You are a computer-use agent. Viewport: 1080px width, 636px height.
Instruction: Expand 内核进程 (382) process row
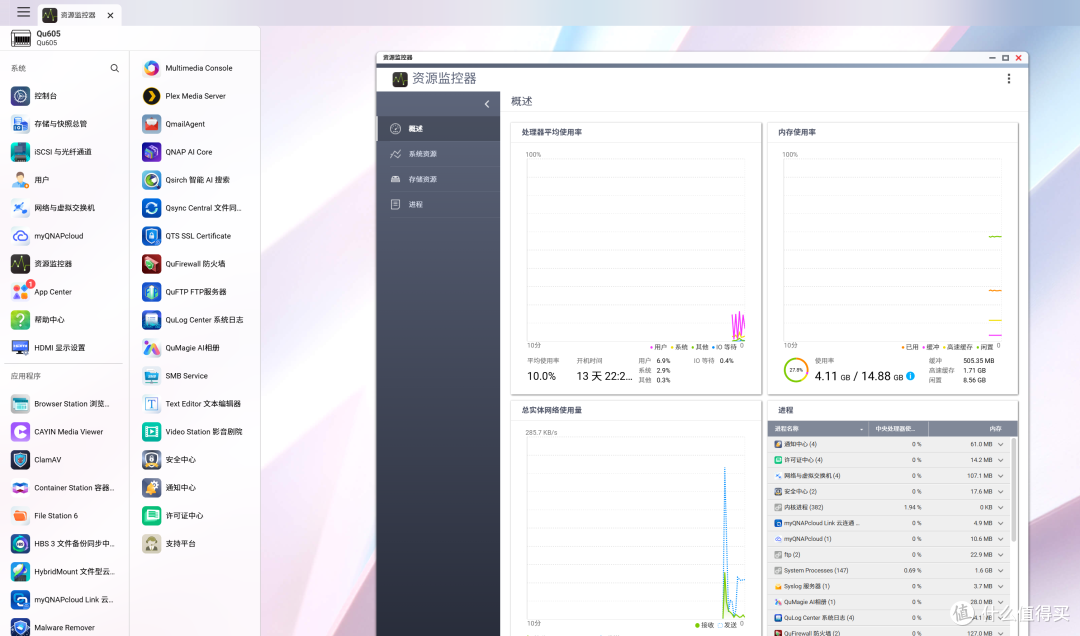pyautogui.click(x=1001, y=508)
